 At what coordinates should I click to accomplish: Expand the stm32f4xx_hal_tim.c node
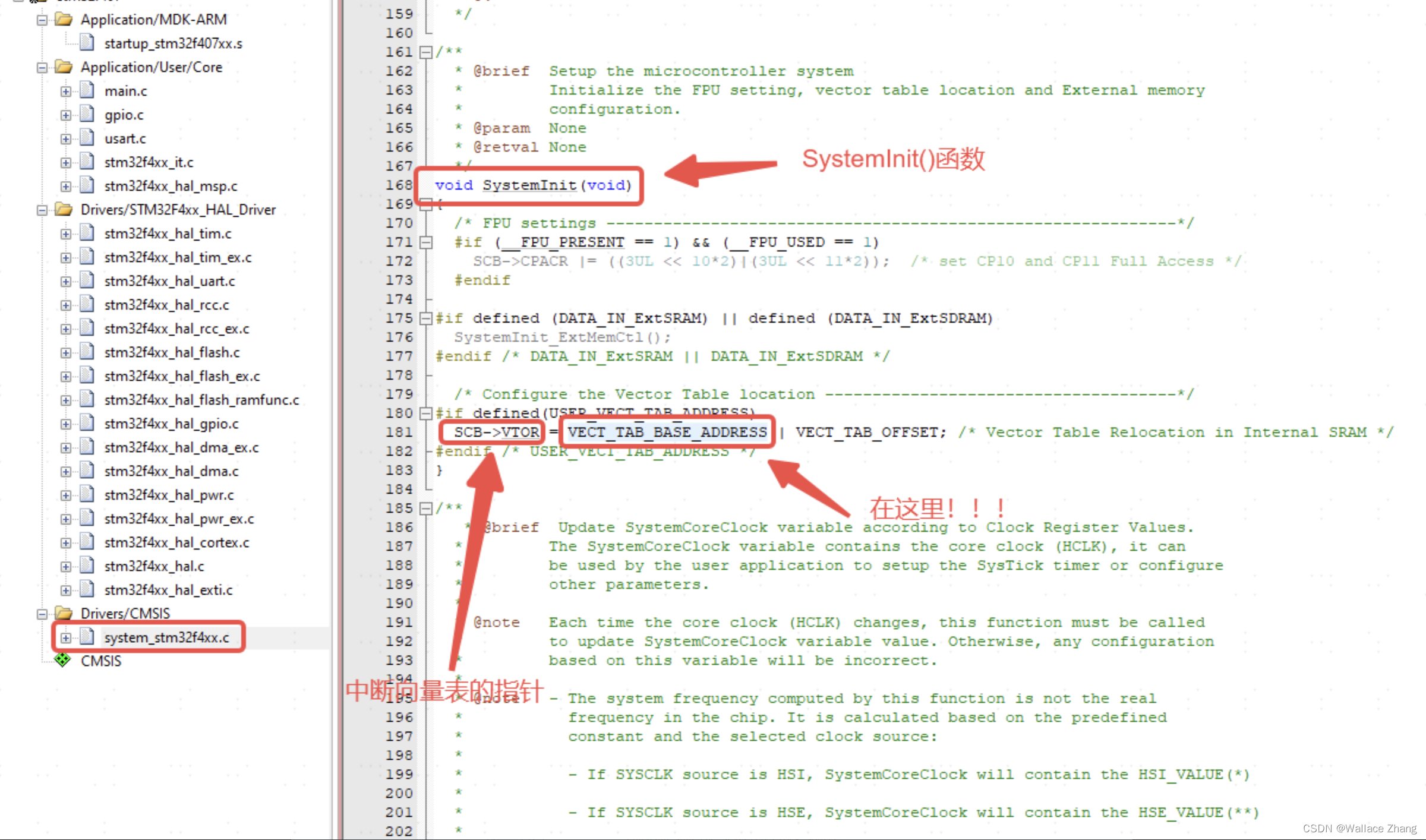coord(65,233)
